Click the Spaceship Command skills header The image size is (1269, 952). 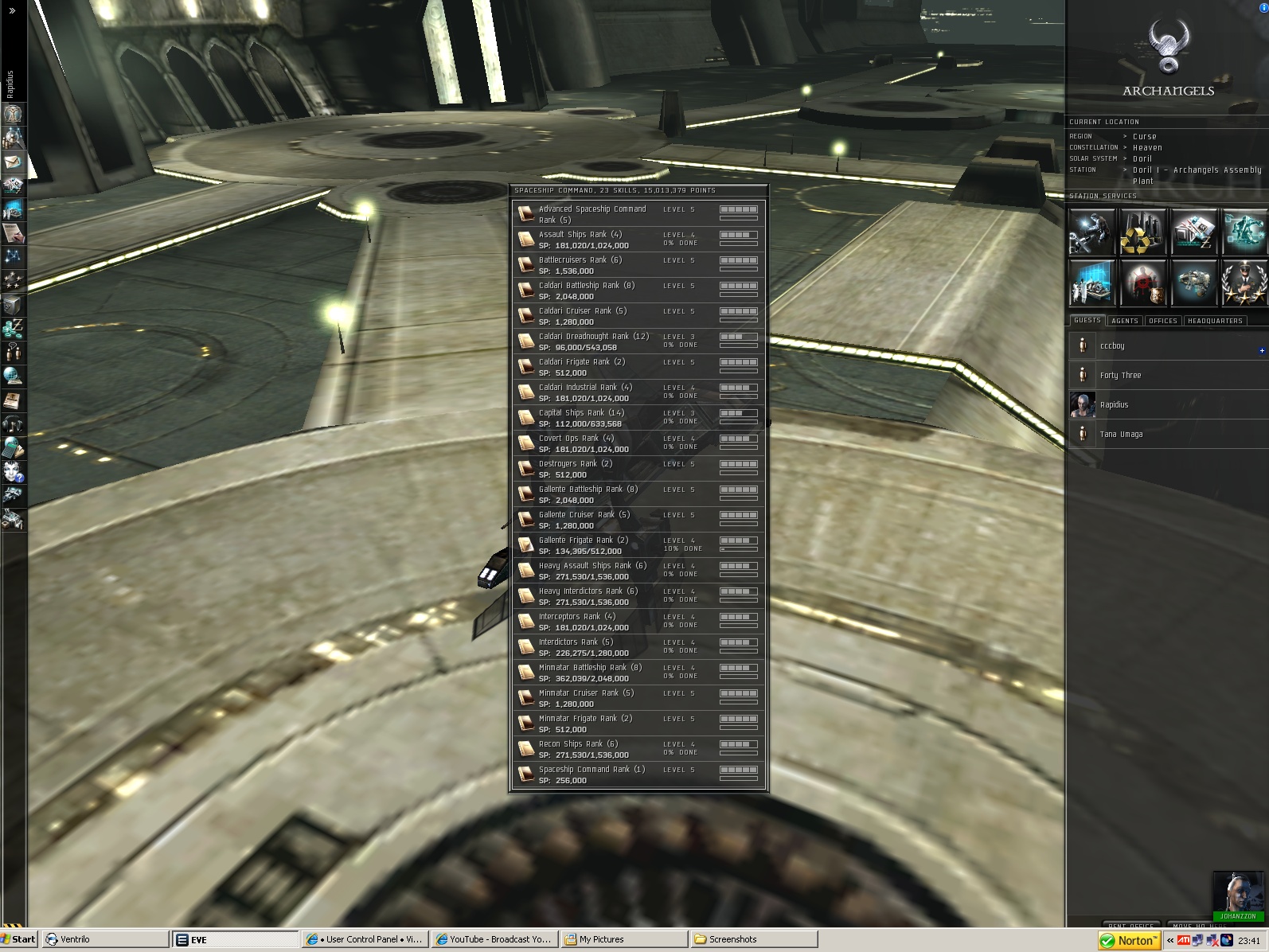615,191
